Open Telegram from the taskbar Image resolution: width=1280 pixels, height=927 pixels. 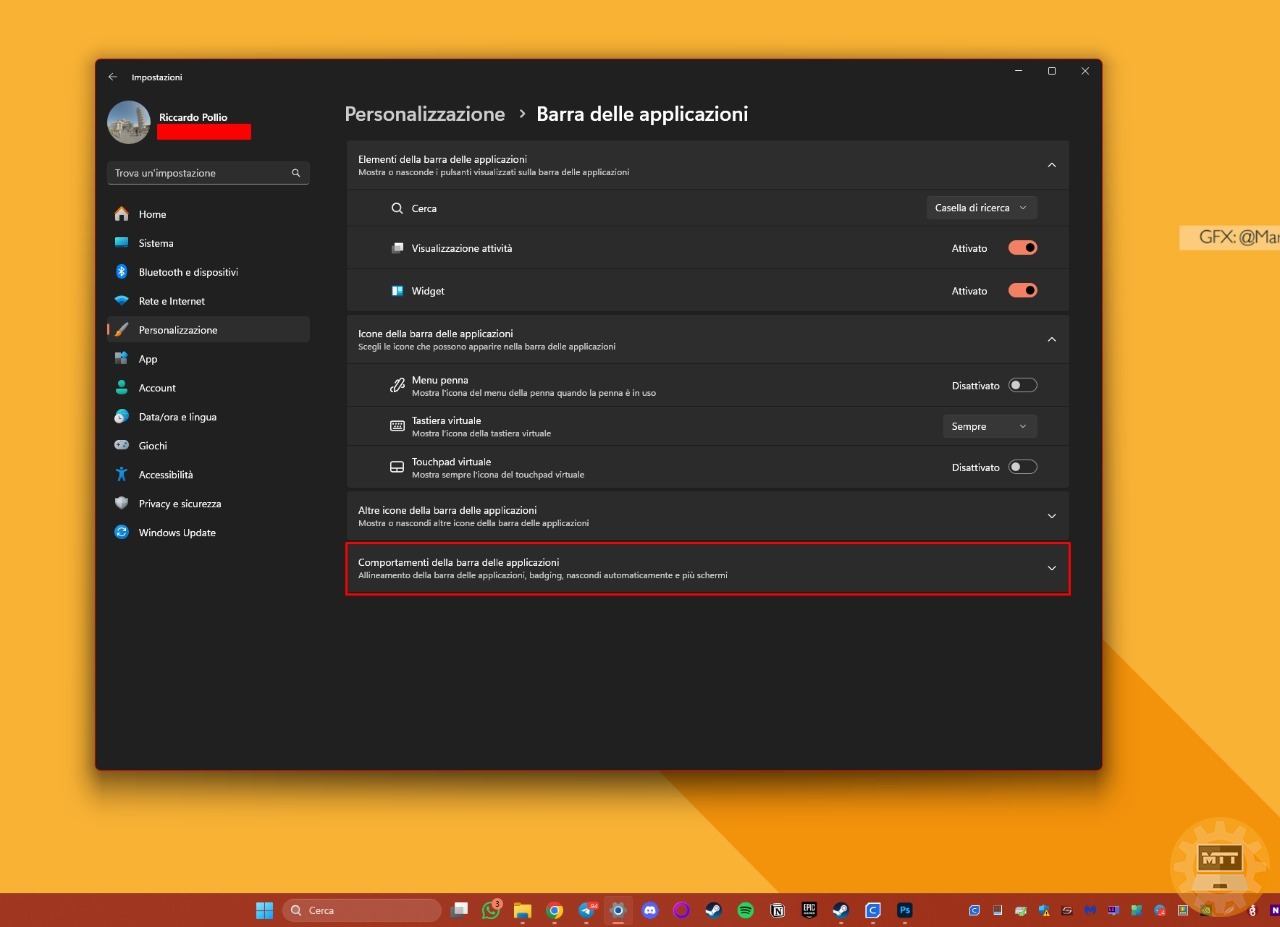click(x=586, y=910)
